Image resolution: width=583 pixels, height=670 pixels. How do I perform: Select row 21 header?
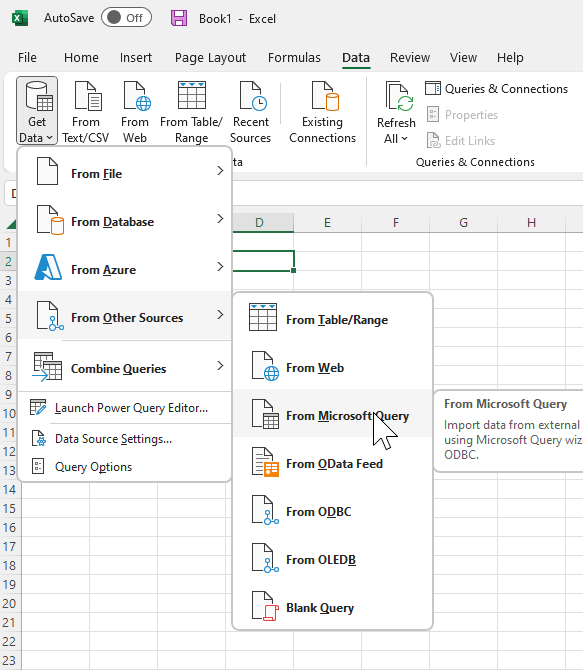coord(9,623)
